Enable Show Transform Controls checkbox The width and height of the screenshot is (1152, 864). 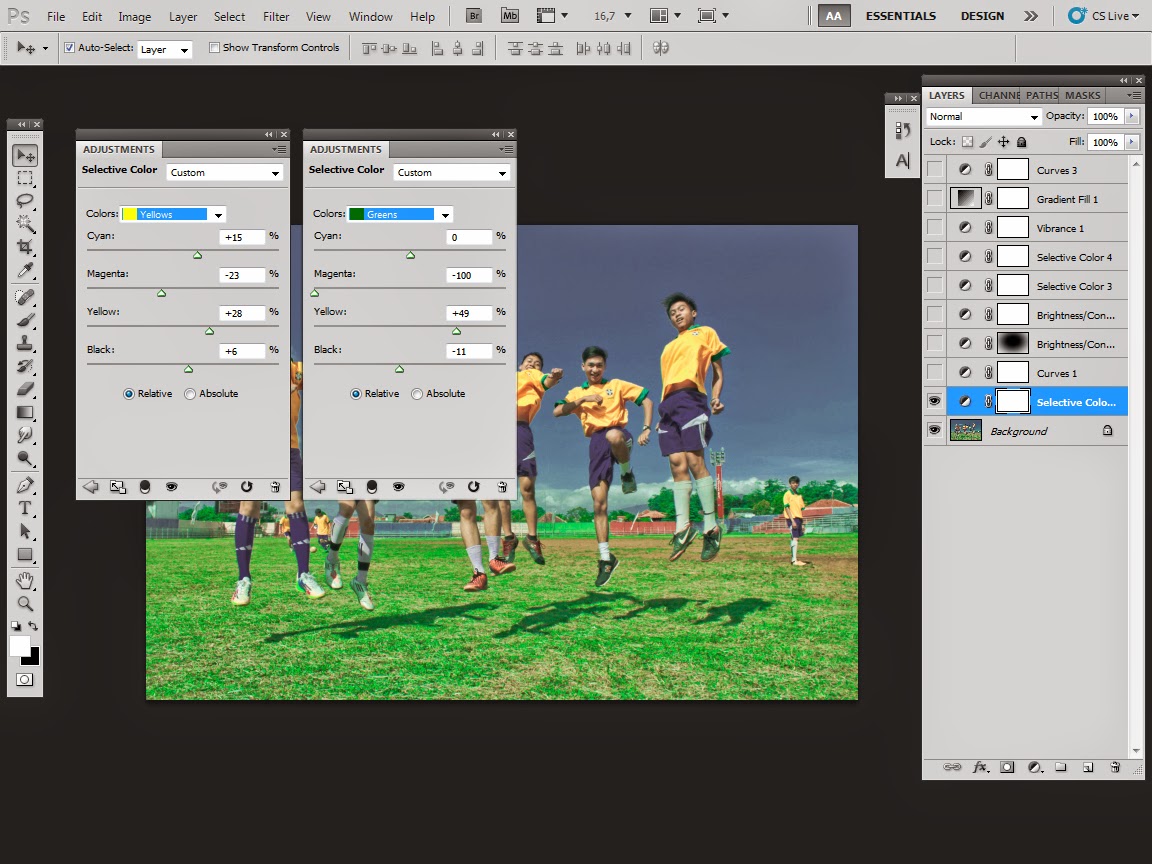pyautogui.click(x=215, y=48)
